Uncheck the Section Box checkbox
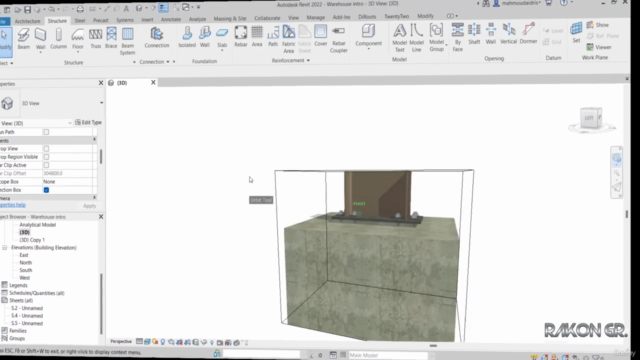This screenshot has height=360, width=640. point(46,190)
